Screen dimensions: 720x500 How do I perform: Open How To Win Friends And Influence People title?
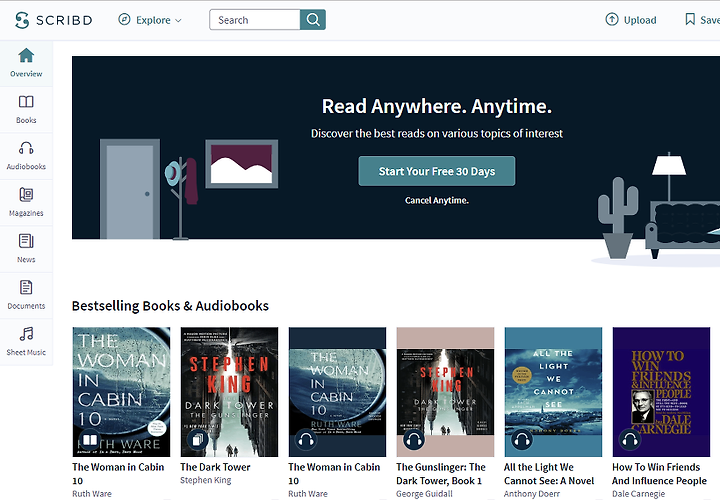659,474
